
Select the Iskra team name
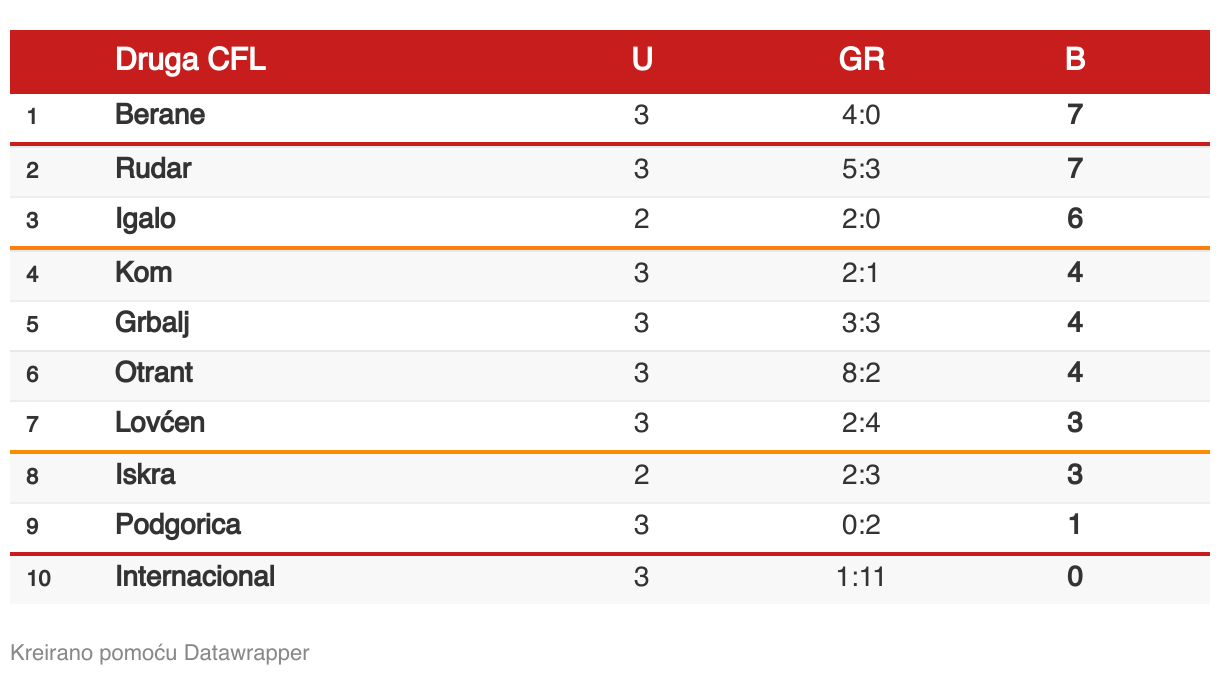[145, 474]
